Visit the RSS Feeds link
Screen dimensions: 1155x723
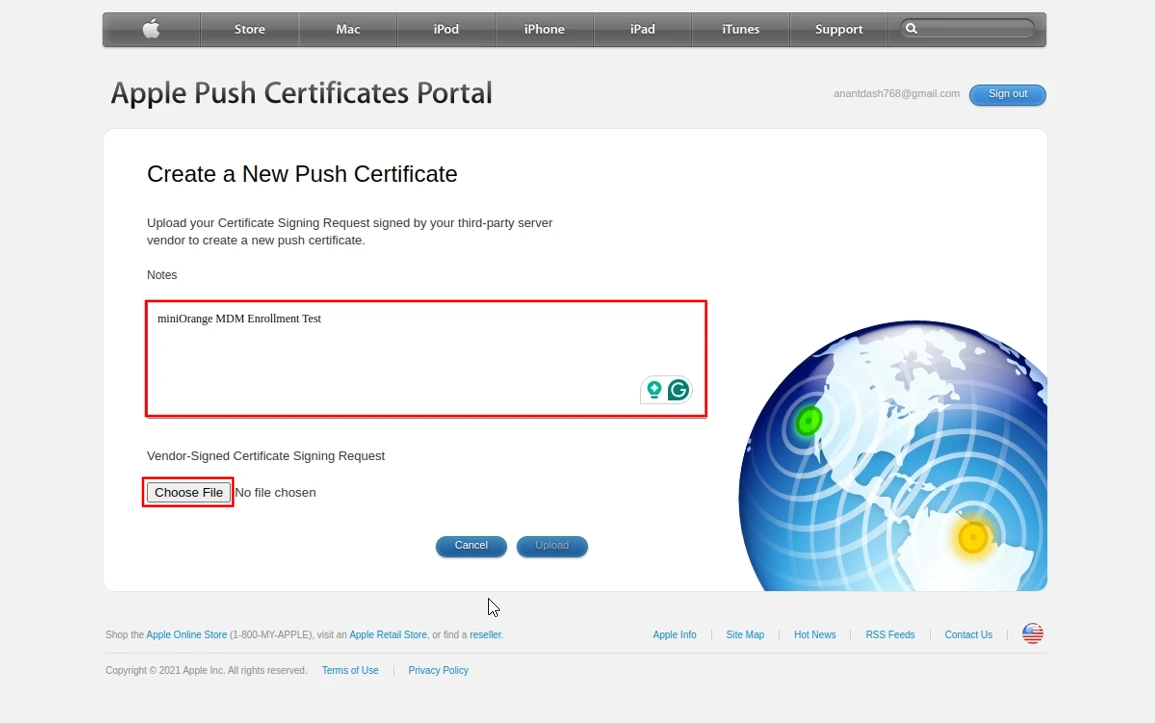[889, 634]
